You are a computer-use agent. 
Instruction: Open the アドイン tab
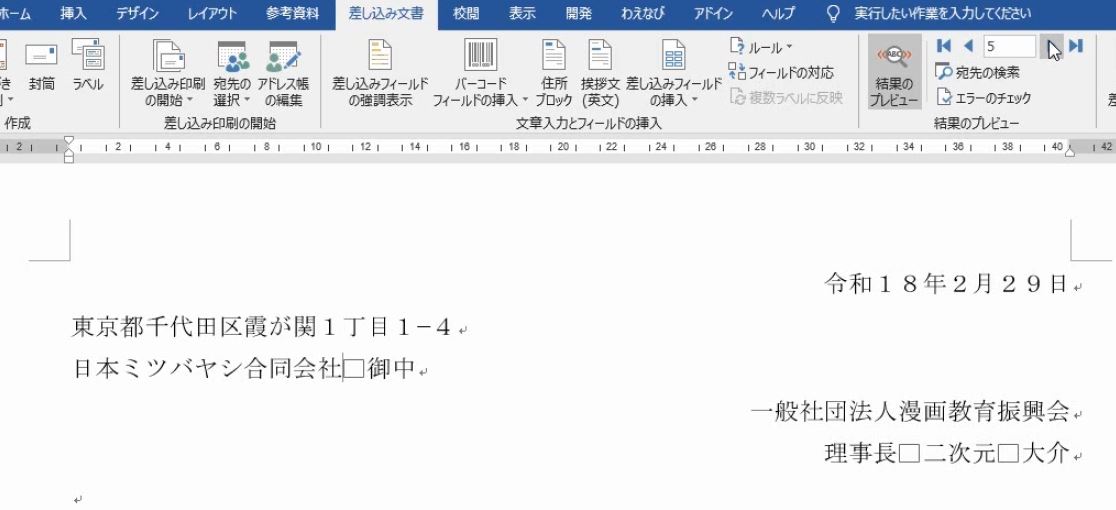[x=713, y=14]
